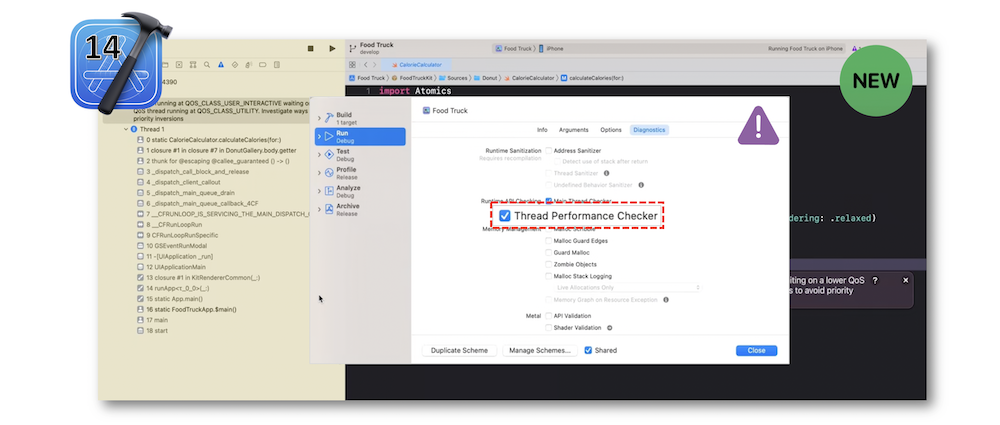Viewport: 1000px width, 425px height.
Task: Collapse the Thread 1 disclosure triangle
Action: click(x=126, y=129)
